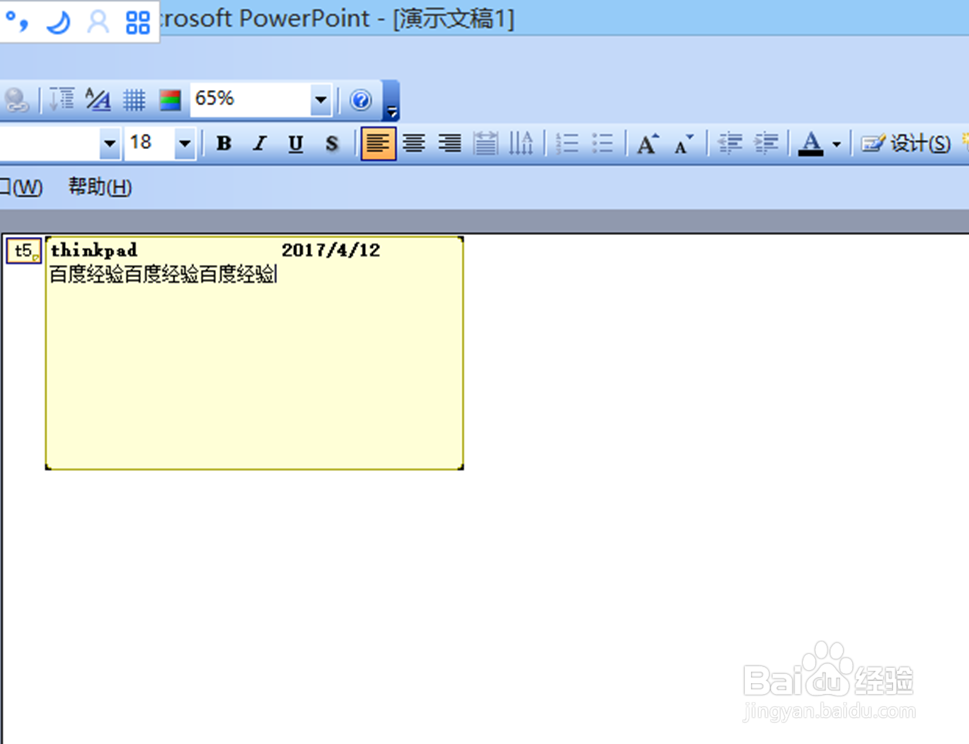Click the Help question mark button
This screenshot has height=744, width=969.
point(360,99)
